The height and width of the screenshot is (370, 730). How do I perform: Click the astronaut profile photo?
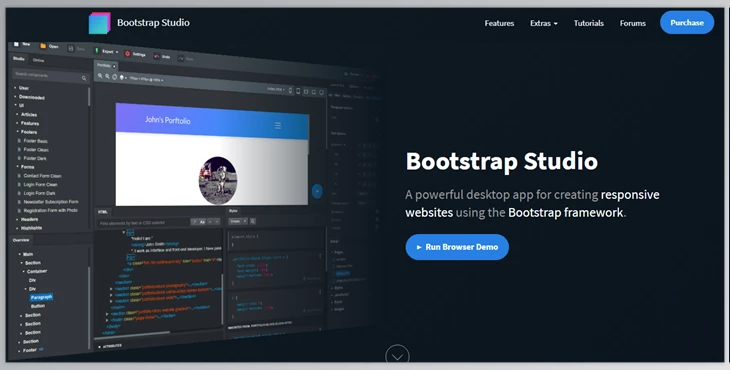click(x=217, y=181)
